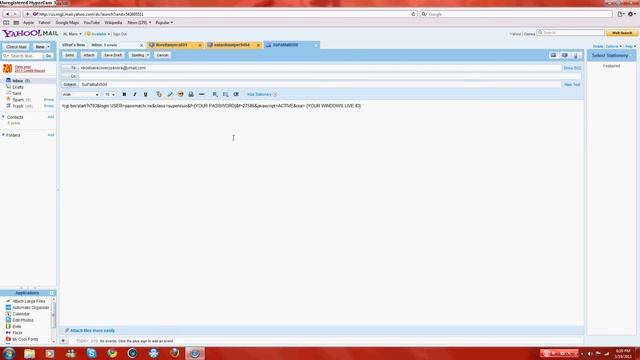Click in the Subject input field
The height and width of the screenshot is (360, 640).
(x=320, y=84)
